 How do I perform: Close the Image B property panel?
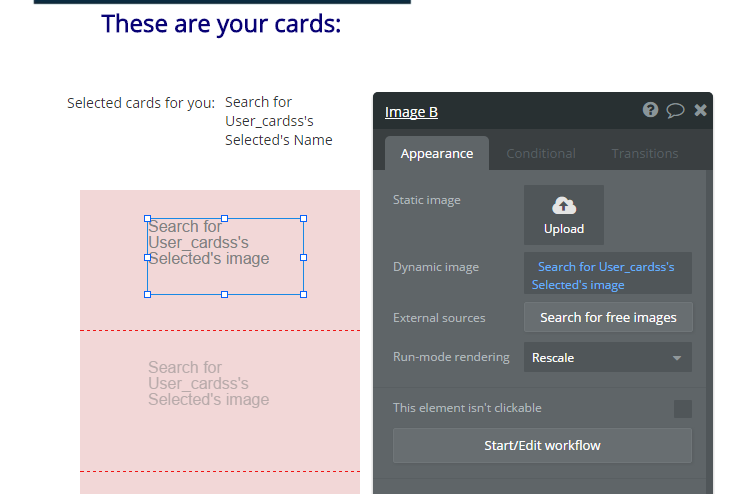pyautogui.click(x=701, y=110)
